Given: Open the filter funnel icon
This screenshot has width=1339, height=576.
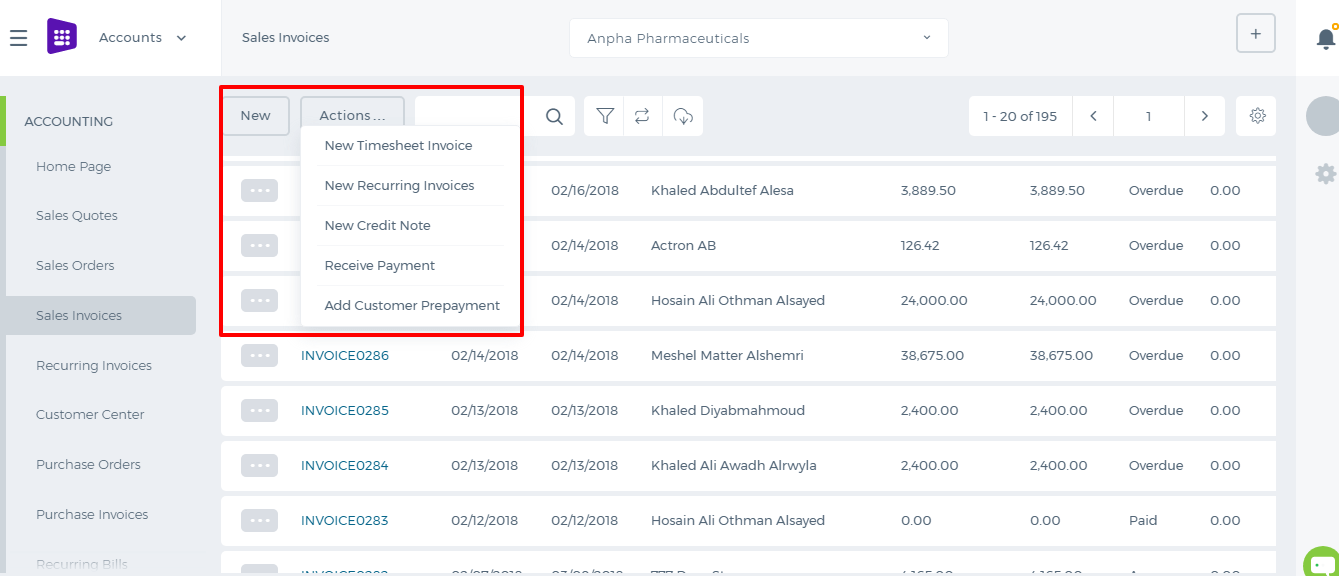Looking at the screenshot, I should click(605, 116).
